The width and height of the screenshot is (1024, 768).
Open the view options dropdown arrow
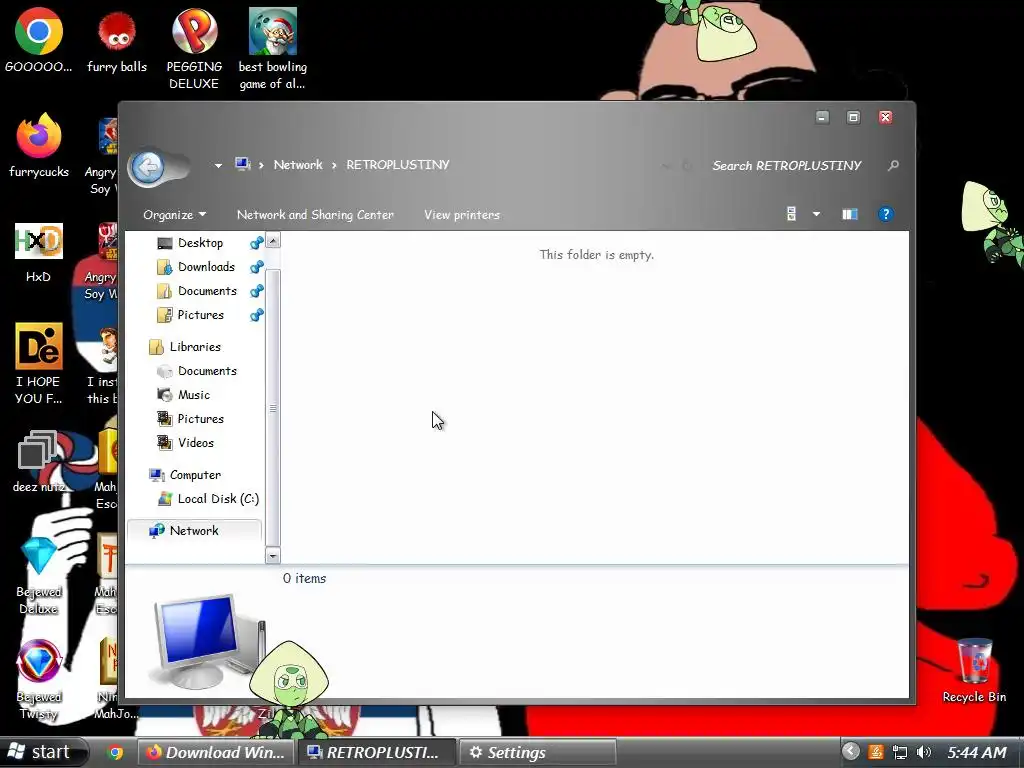click(x=816, y=214)
